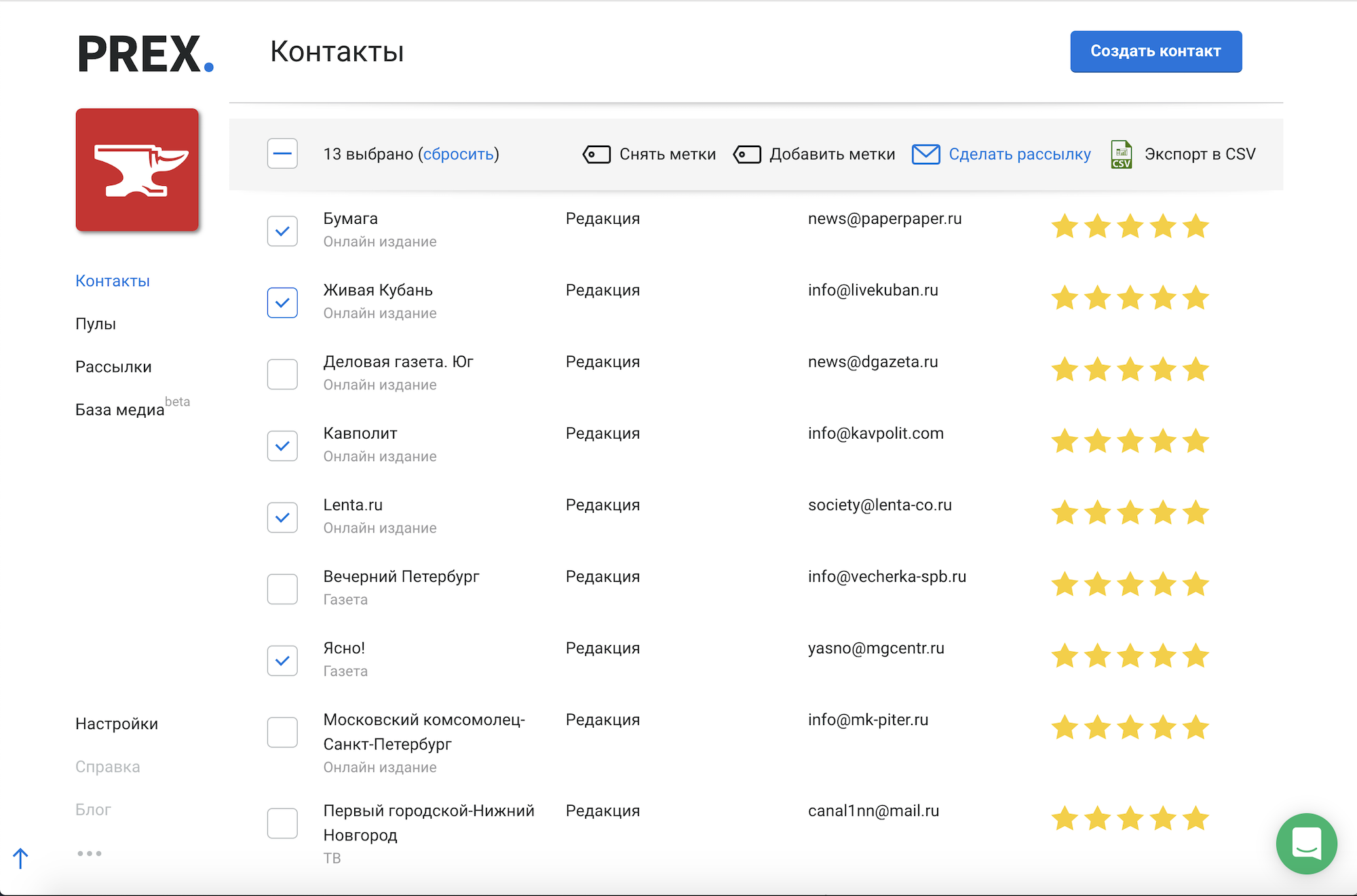Click the fifth star in the Бумага row

1196,226
